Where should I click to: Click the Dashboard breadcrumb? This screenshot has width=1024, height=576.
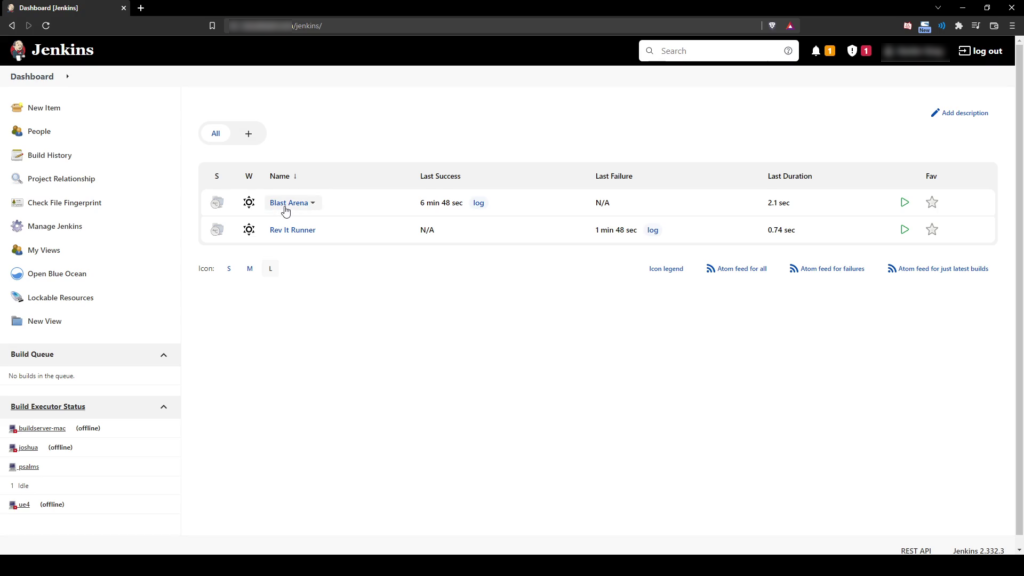click(x=32, y=76)
